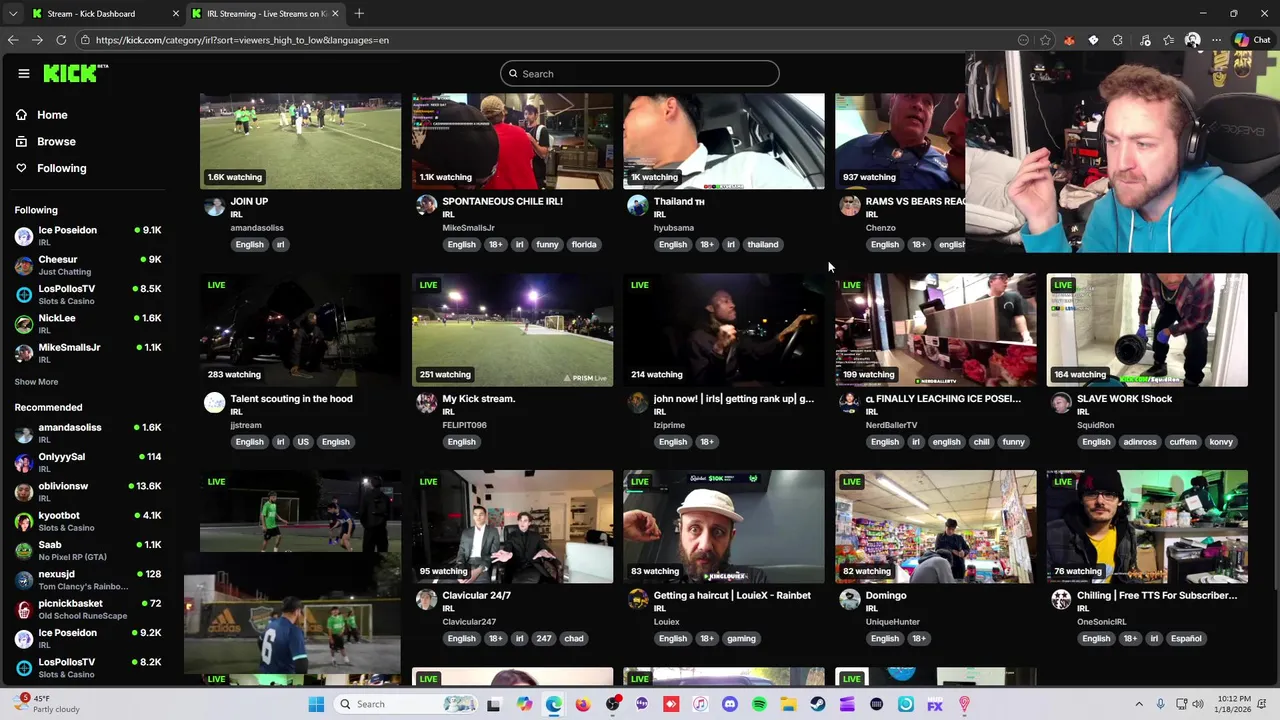
Task: Open Saab recommended channel
Action: tap(88, 550)
